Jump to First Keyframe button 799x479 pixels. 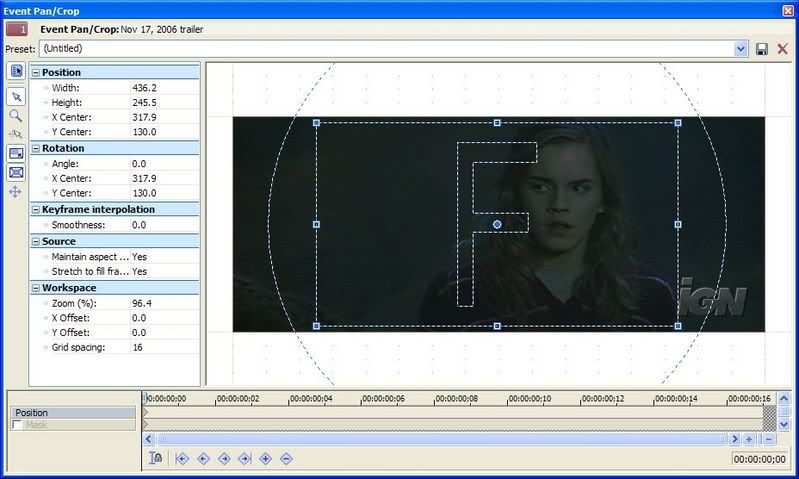(182, 459)
